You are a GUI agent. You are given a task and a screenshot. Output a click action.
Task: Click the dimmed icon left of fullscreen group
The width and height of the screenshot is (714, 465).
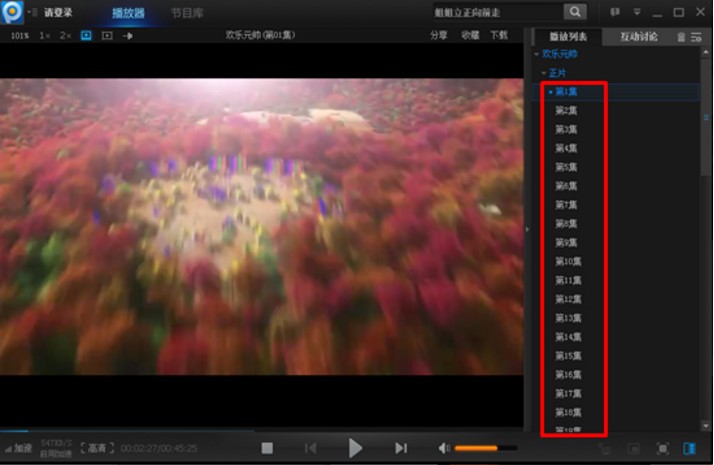click(604, 449)
